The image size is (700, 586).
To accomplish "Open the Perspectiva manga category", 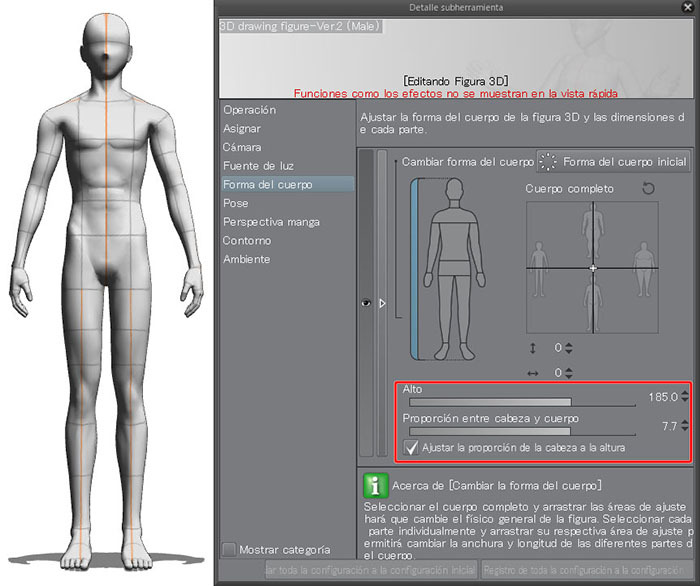I will (x=271, y=222).
